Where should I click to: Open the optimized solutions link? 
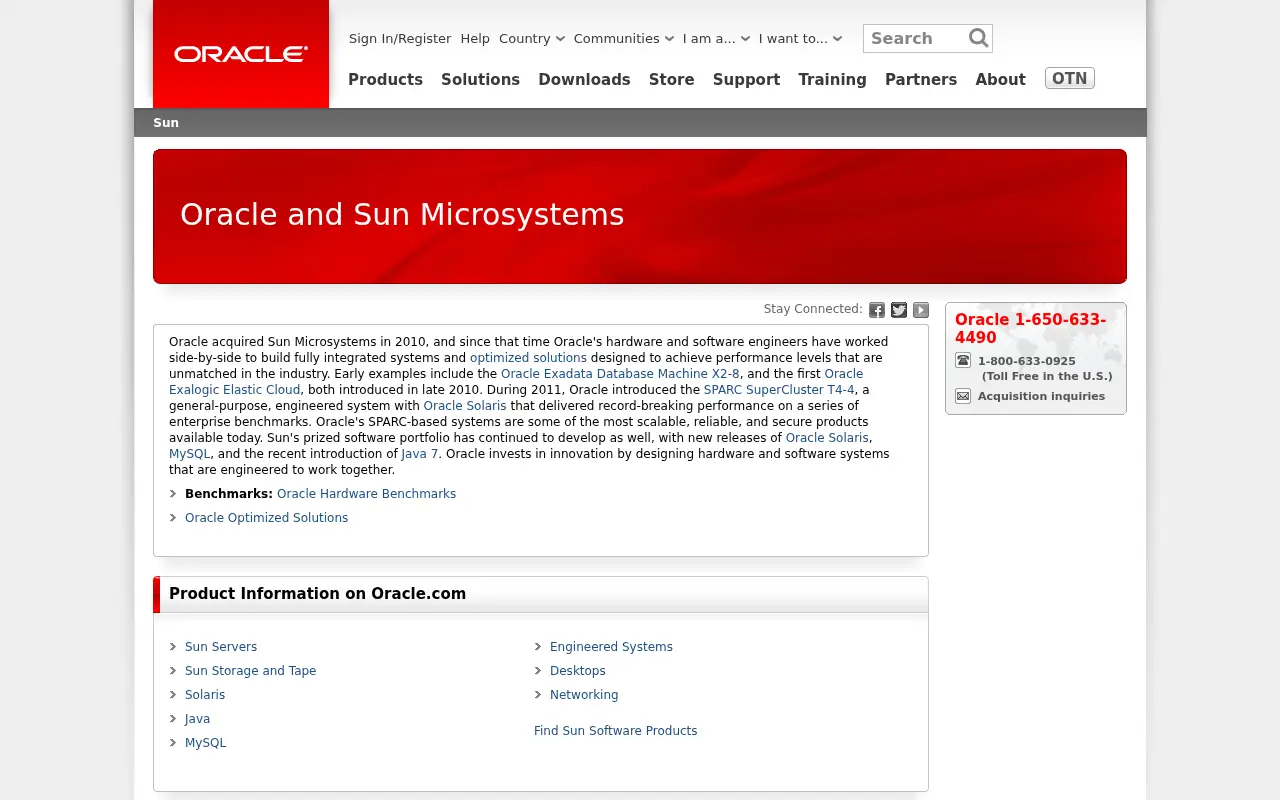(x=528, y=357)
